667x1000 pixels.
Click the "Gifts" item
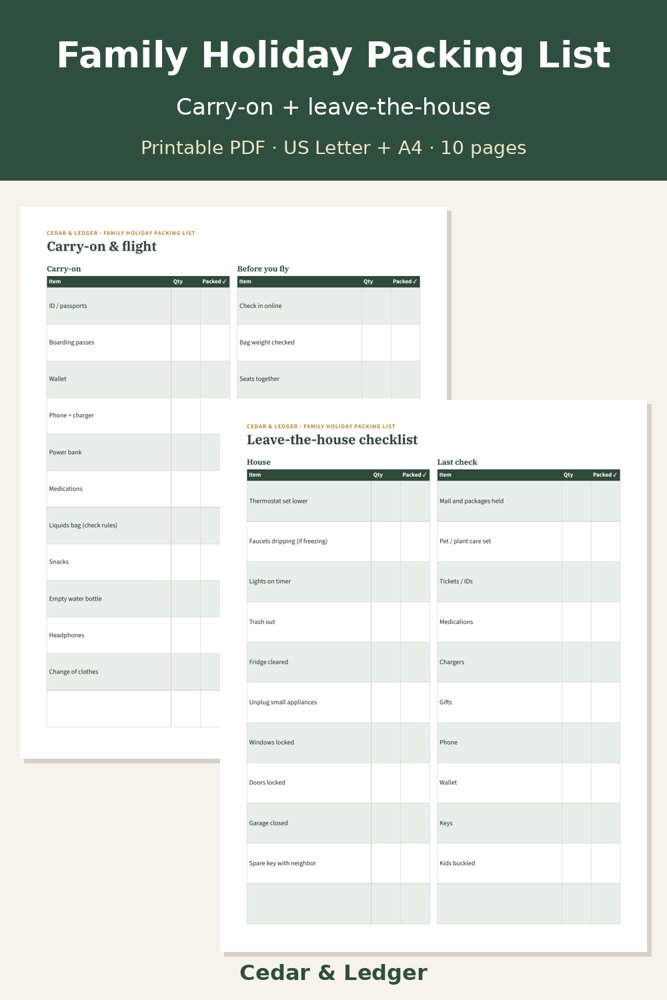pyautogui.click(x=446, y=702)
